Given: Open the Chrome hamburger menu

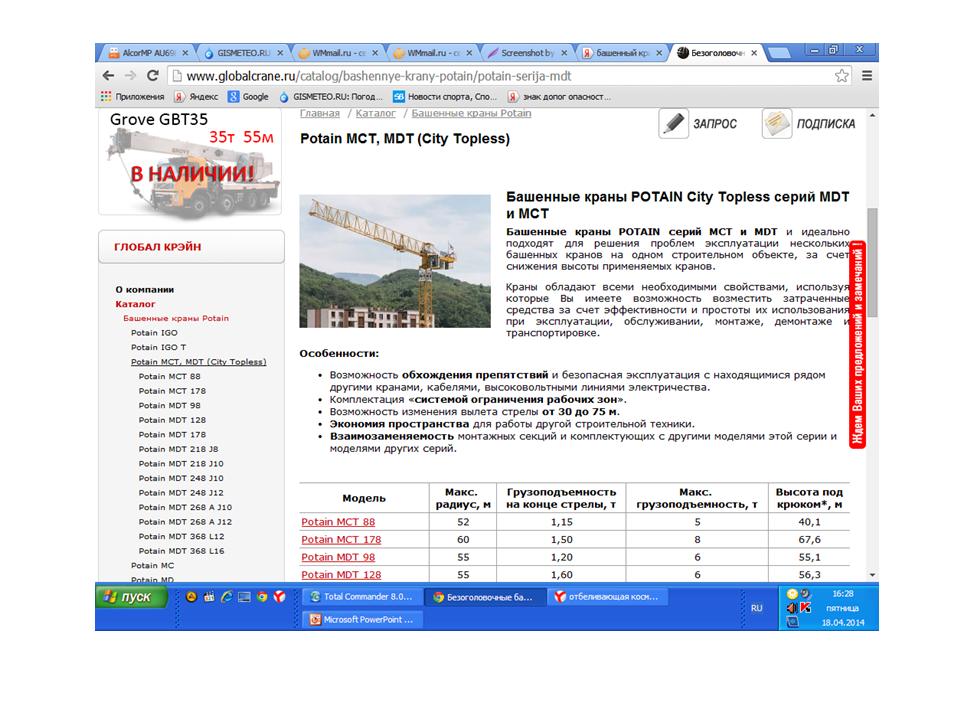Looking at the screenshot, I should (867, 76).
